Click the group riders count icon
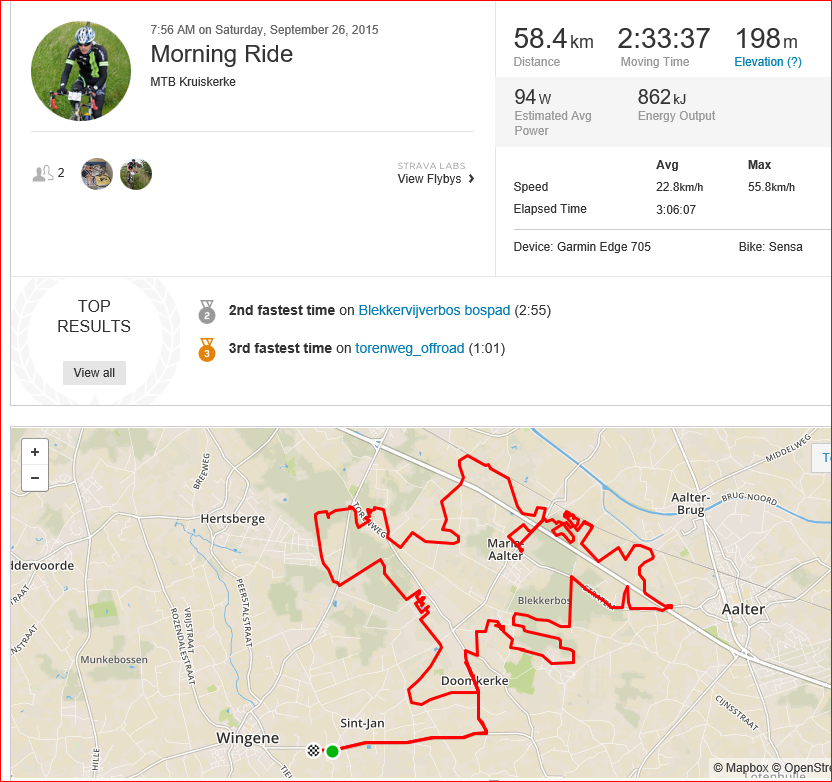832x782 pixels. (42, 173)
